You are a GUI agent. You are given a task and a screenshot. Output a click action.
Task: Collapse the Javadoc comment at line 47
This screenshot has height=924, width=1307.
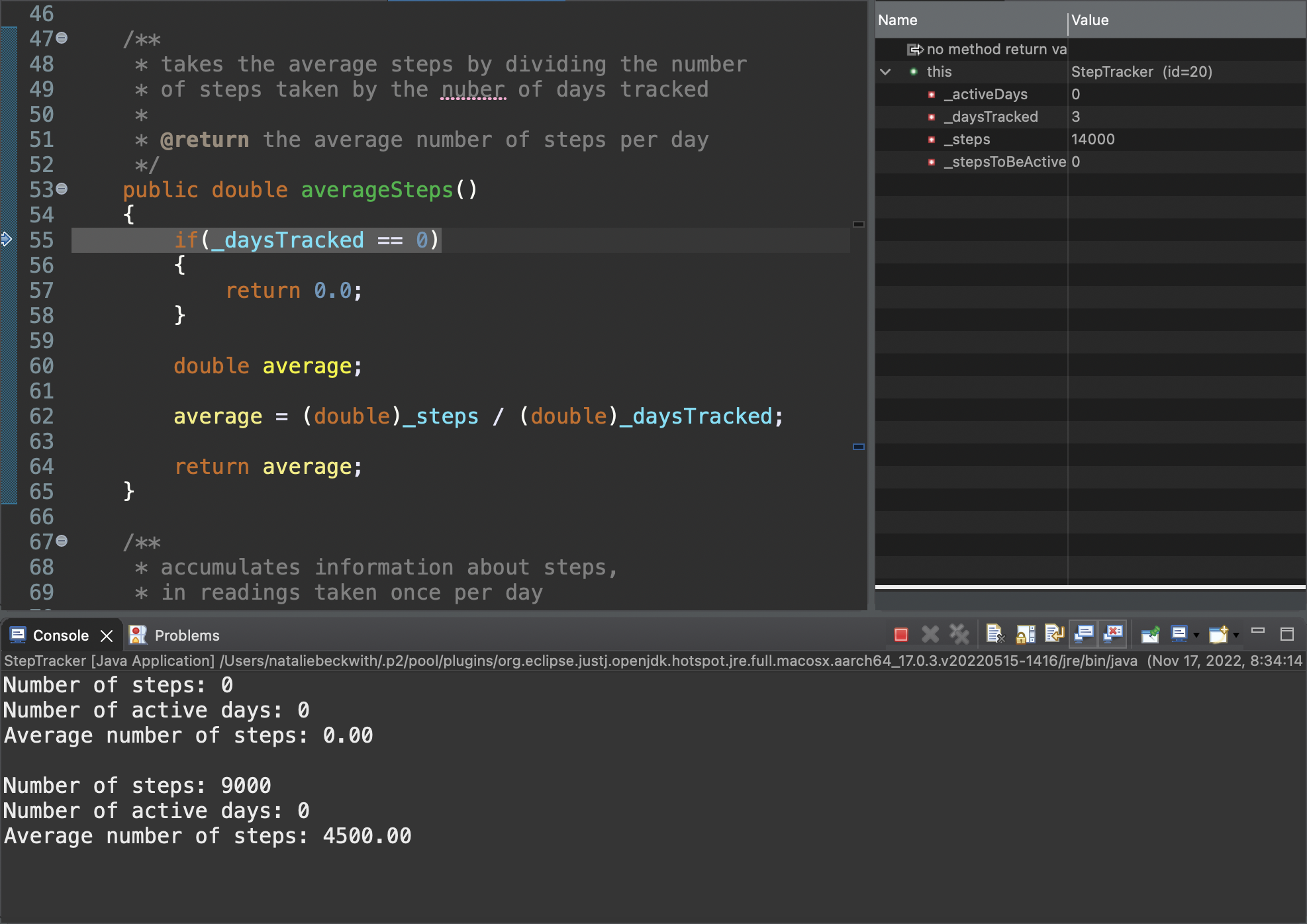62,38
